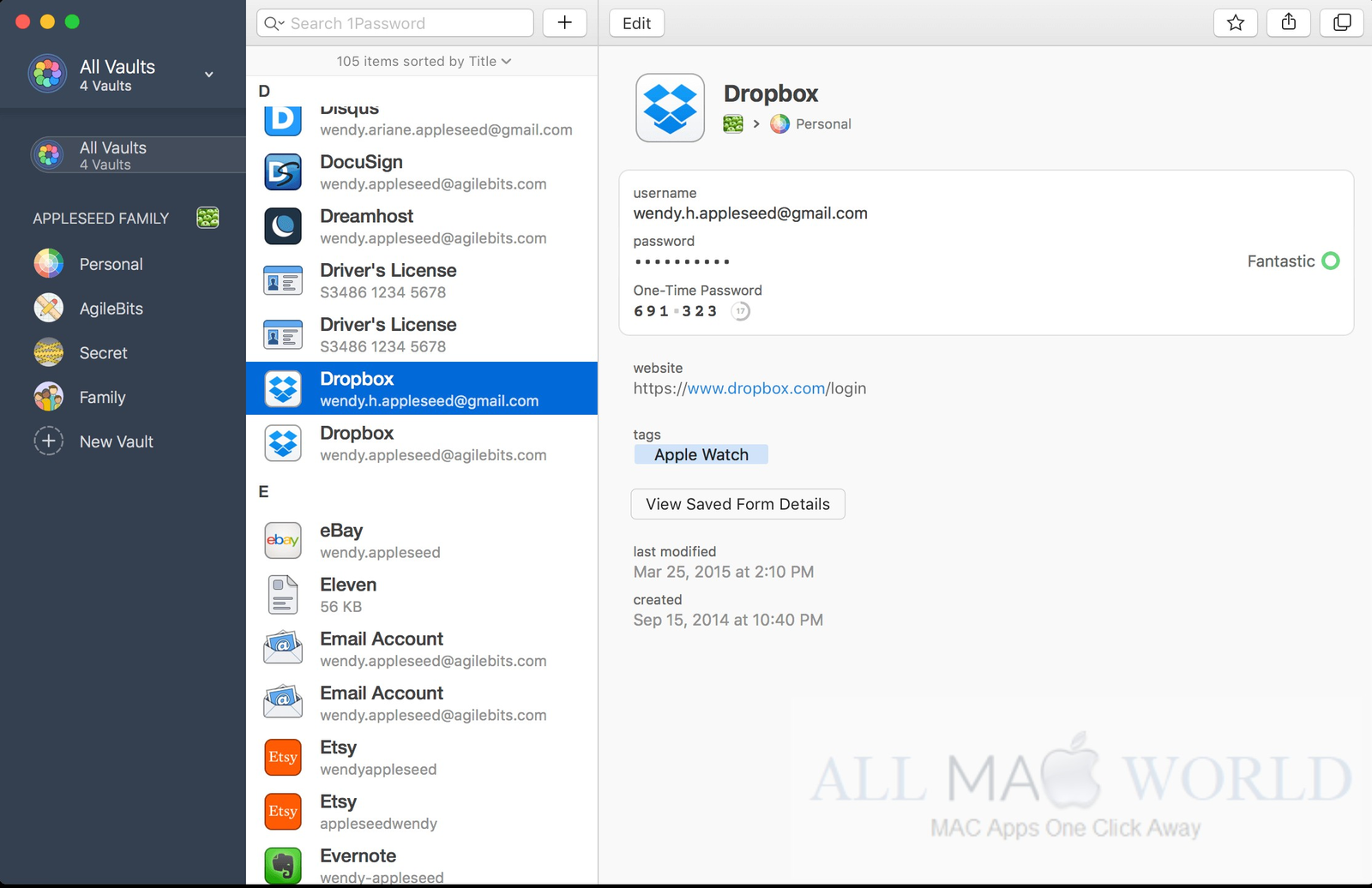Click the AgileBits vault icon
Image resolution: width=1372 pixels, height=888 pixels.
(49, 308)
